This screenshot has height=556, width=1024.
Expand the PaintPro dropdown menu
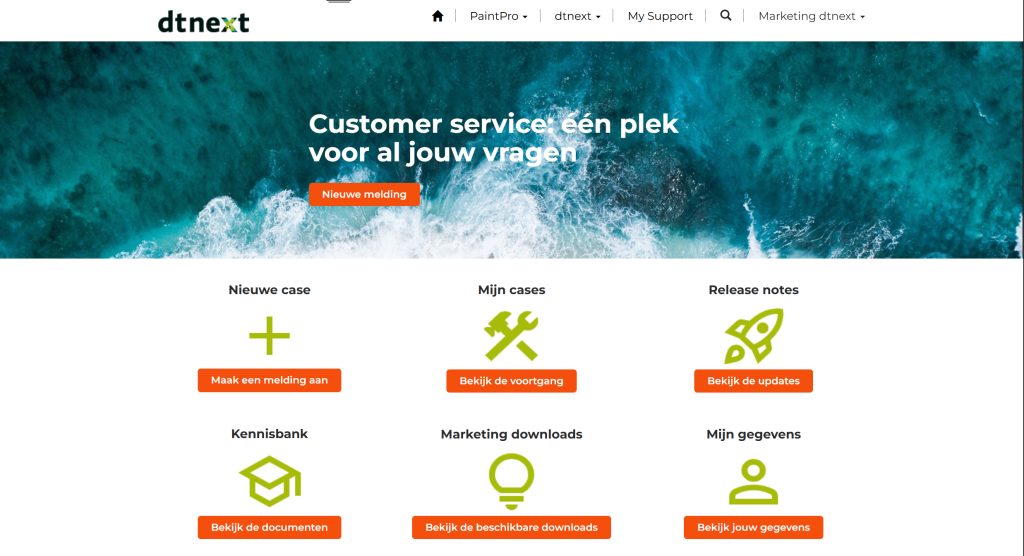tap(498, 16)
